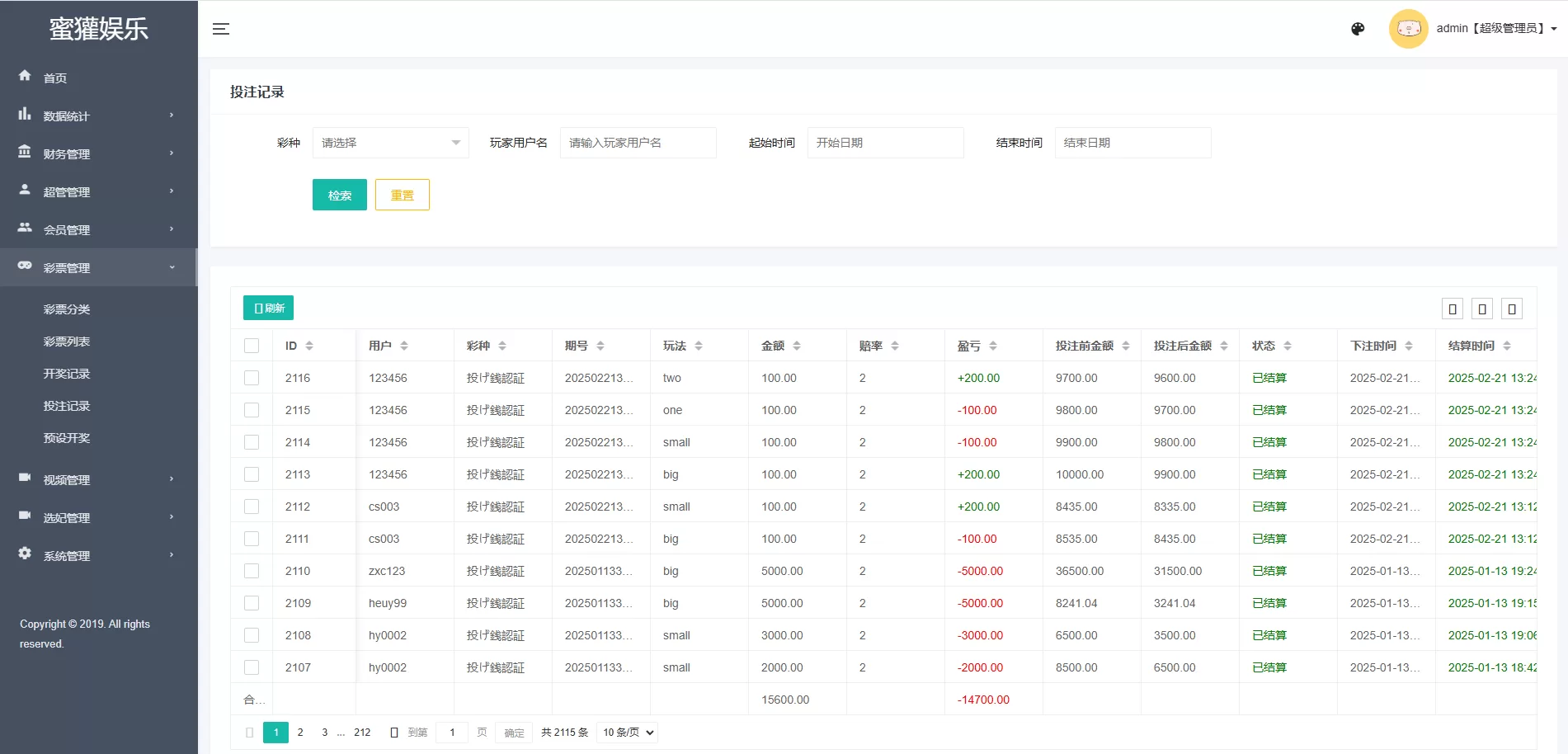Click the 财务管理 bank icon

point(25,152)
